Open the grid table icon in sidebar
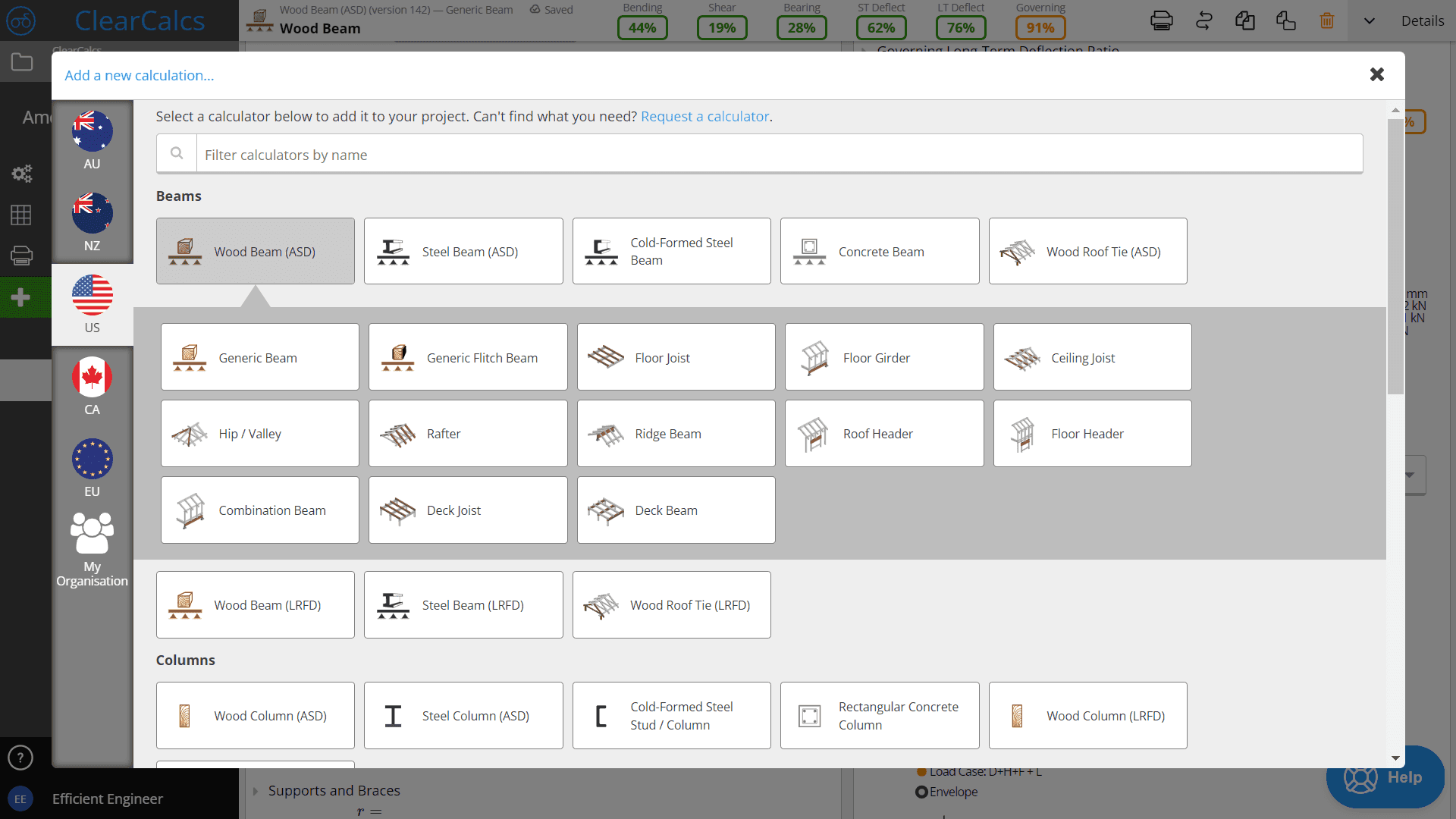 [21, 215]
